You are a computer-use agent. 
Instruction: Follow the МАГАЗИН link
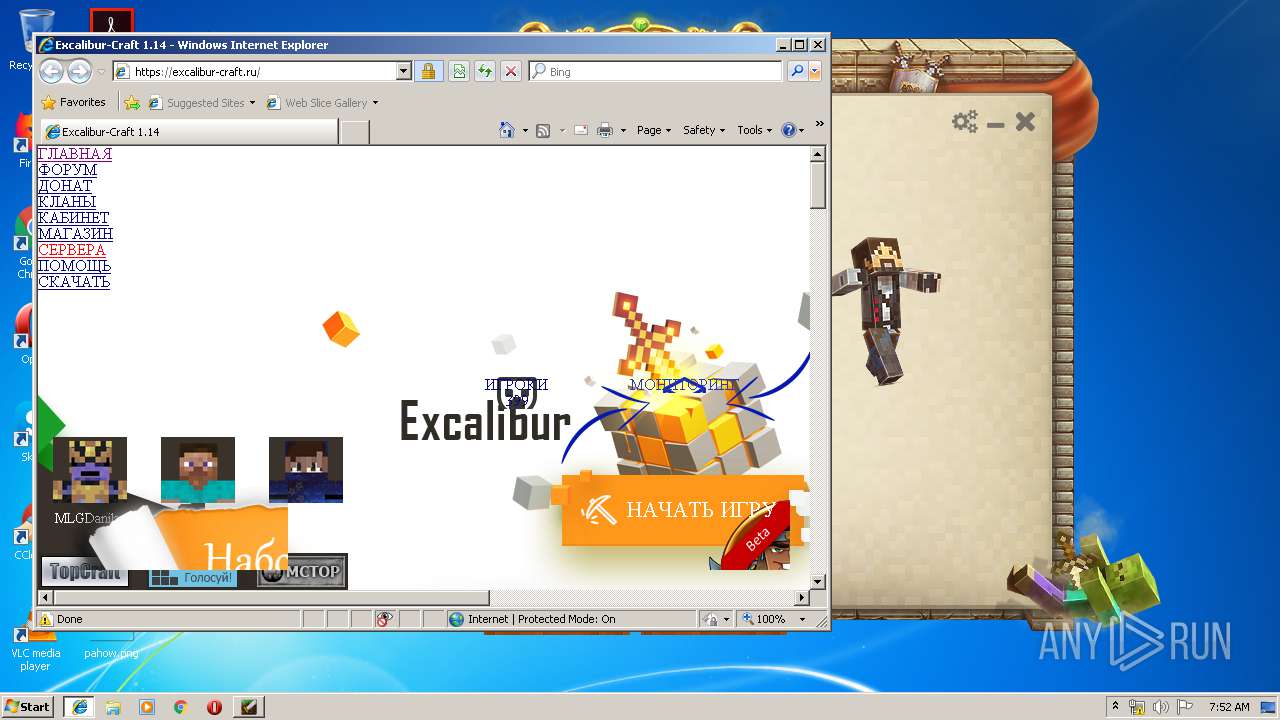click(x=75, y=234)
